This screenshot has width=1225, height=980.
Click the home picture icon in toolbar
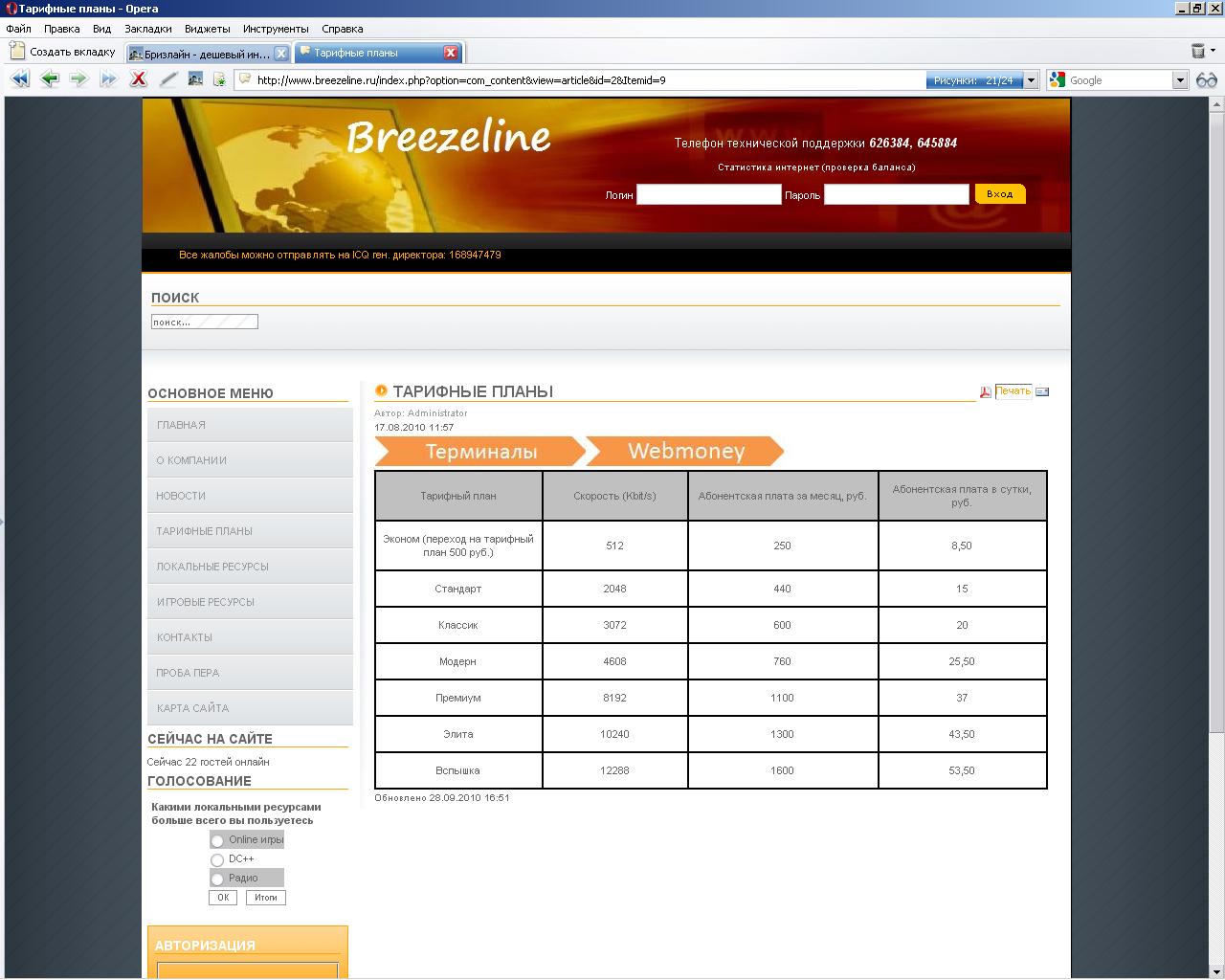click(x=195, y=79)
